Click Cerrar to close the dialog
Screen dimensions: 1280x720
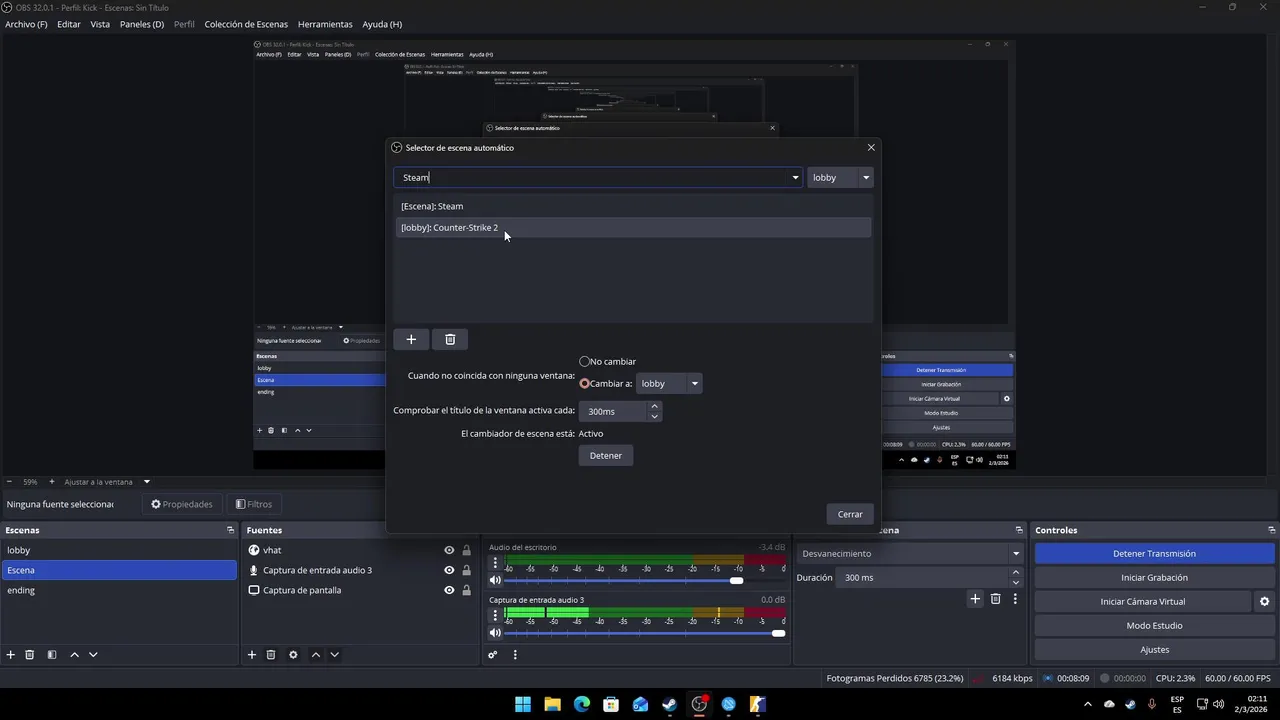(x=850, y=514)
